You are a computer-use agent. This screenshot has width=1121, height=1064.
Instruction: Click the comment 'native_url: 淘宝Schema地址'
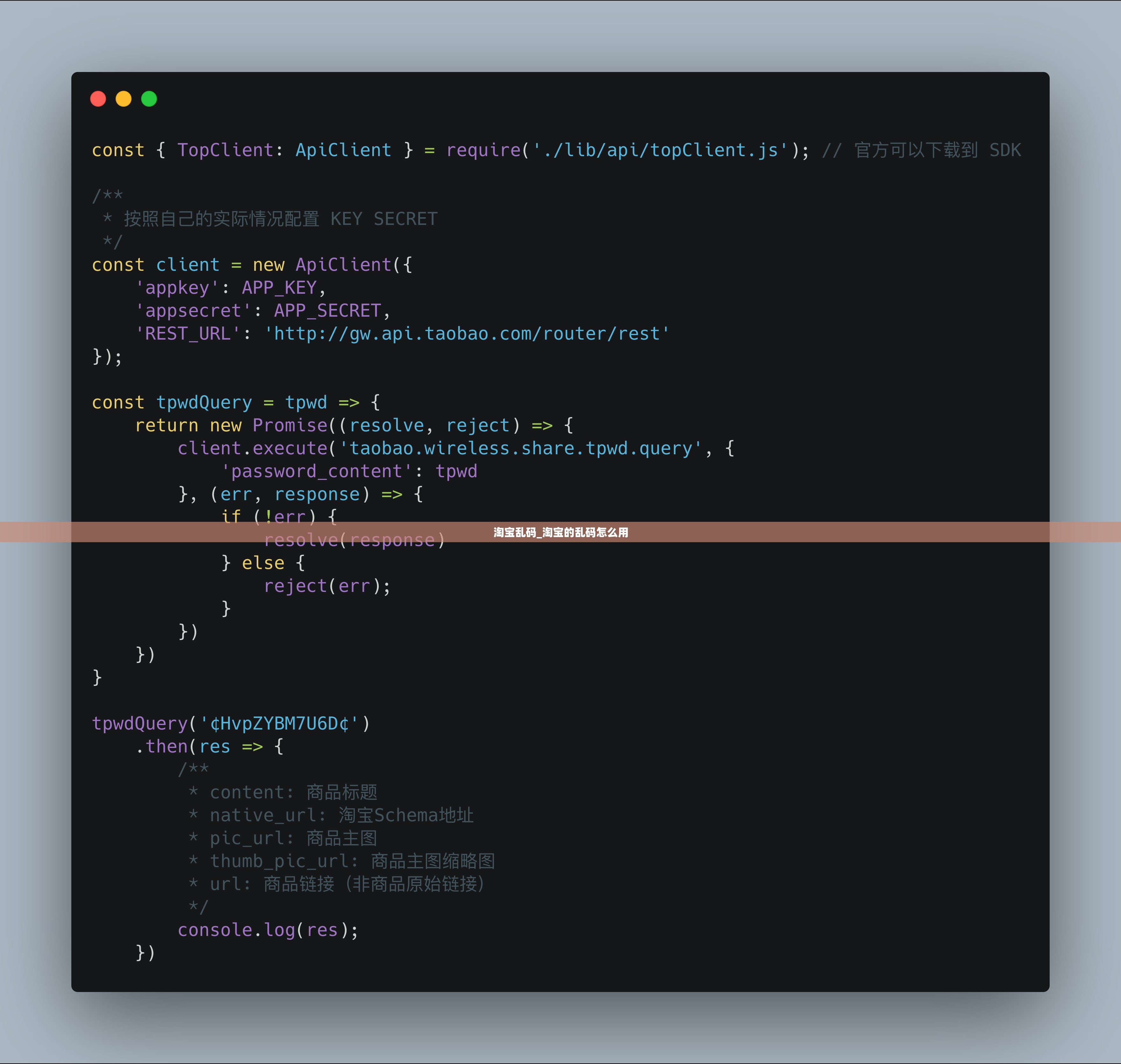tap(341, 816)
